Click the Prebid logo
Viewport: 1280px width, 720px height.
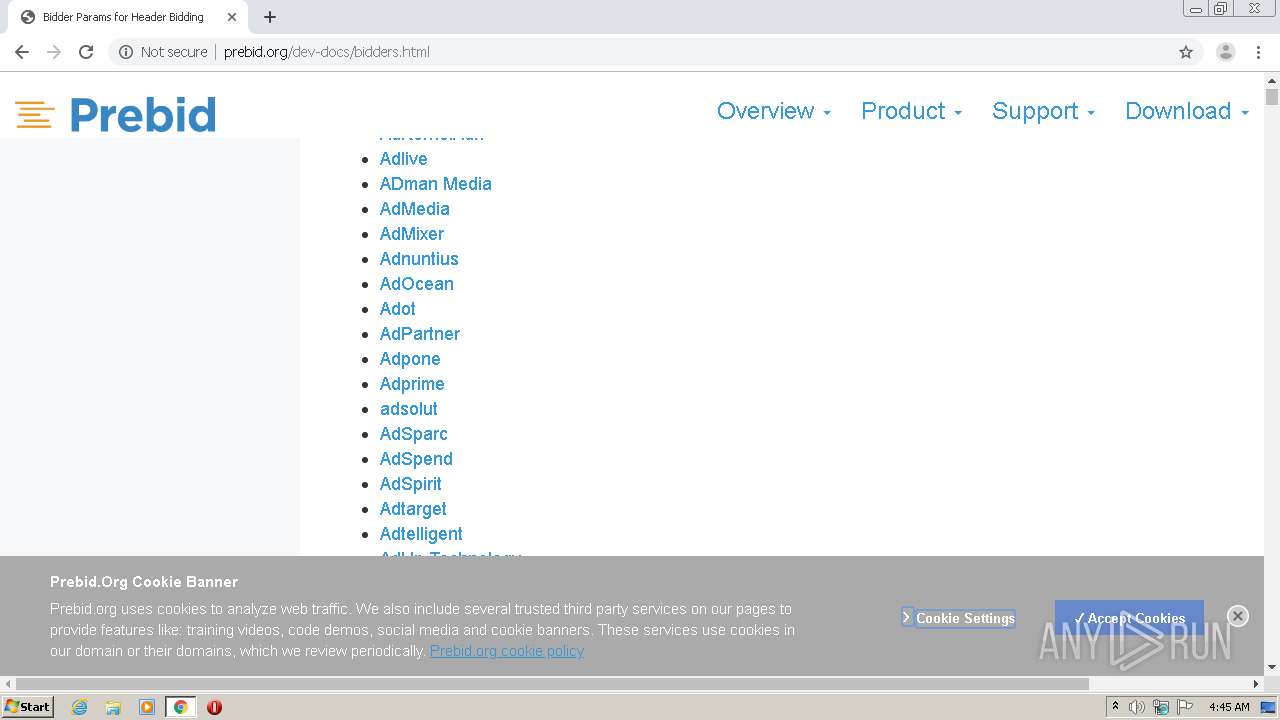click(116, 115)
